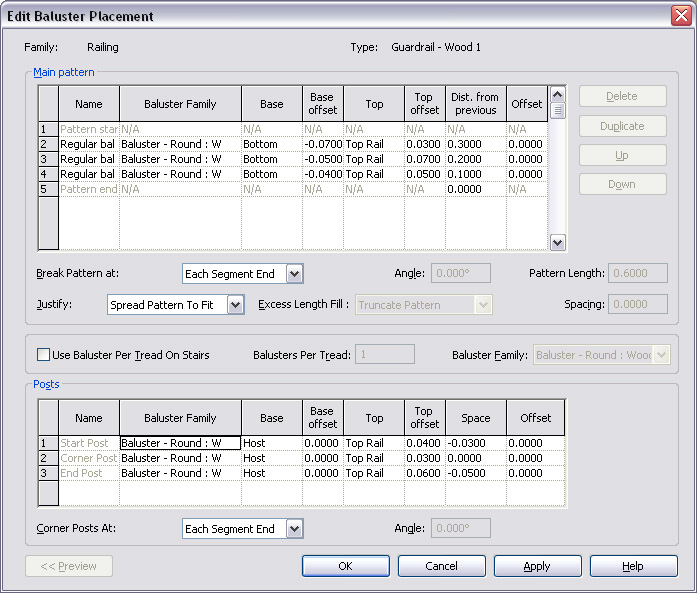Click Start Post Baluster Family cell

180,443
